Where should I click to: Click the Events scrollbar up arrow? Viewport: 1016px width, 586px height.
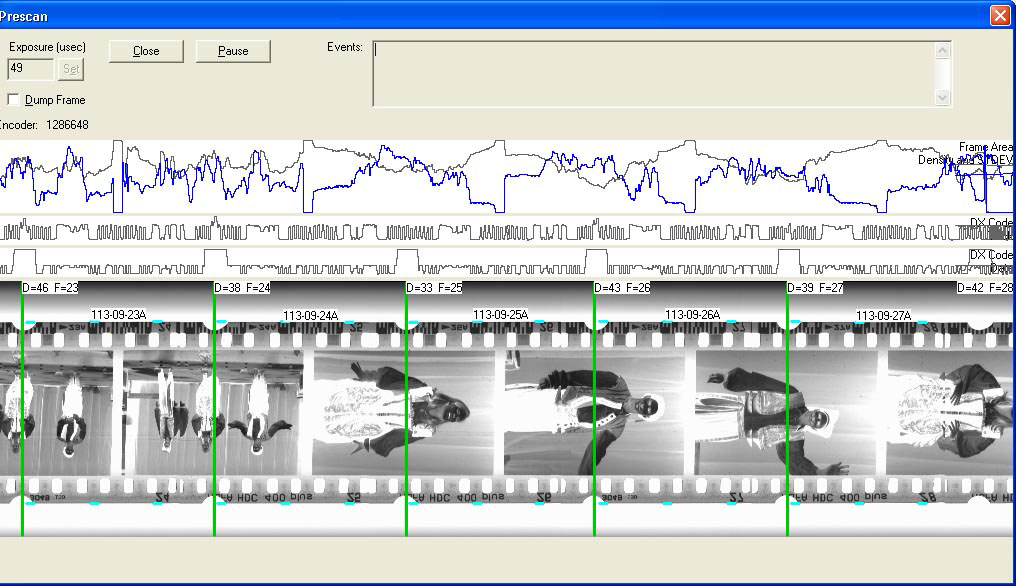point(942,49)
